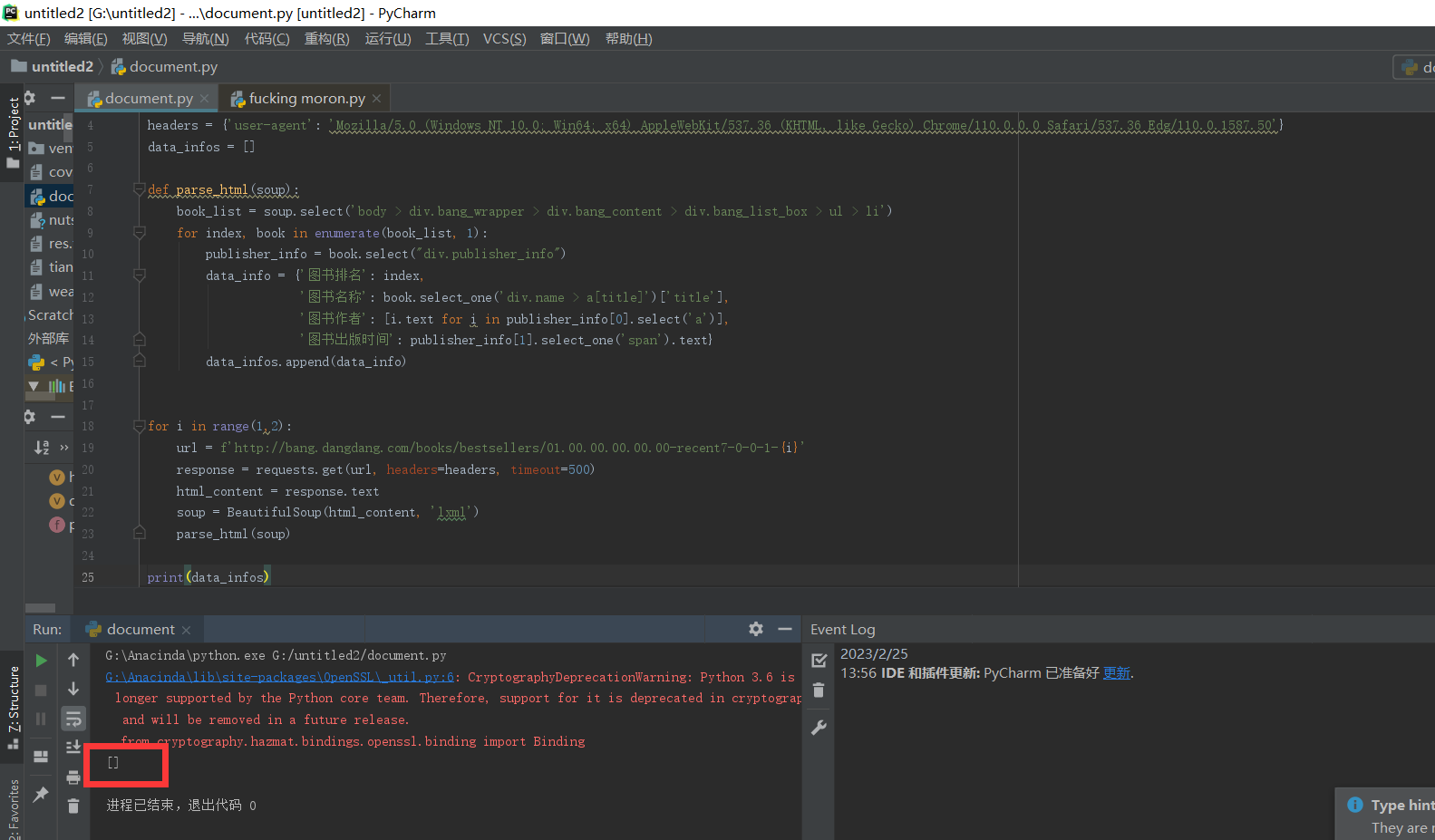Open the 帮助(H) menu
This screenshot has width=1435, height=840.
pyautogui.click(x=629, y=39)
